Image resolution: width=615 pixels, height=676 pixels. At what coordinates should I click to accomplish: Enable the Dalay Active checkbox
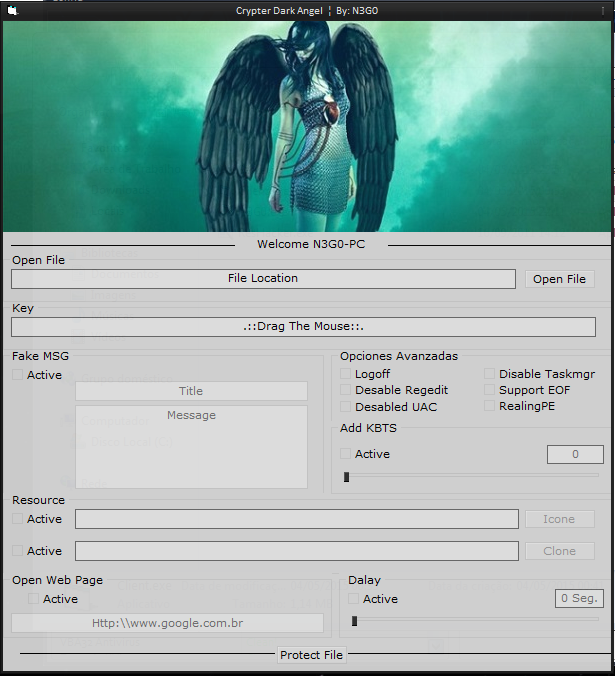tap(353, 598)
